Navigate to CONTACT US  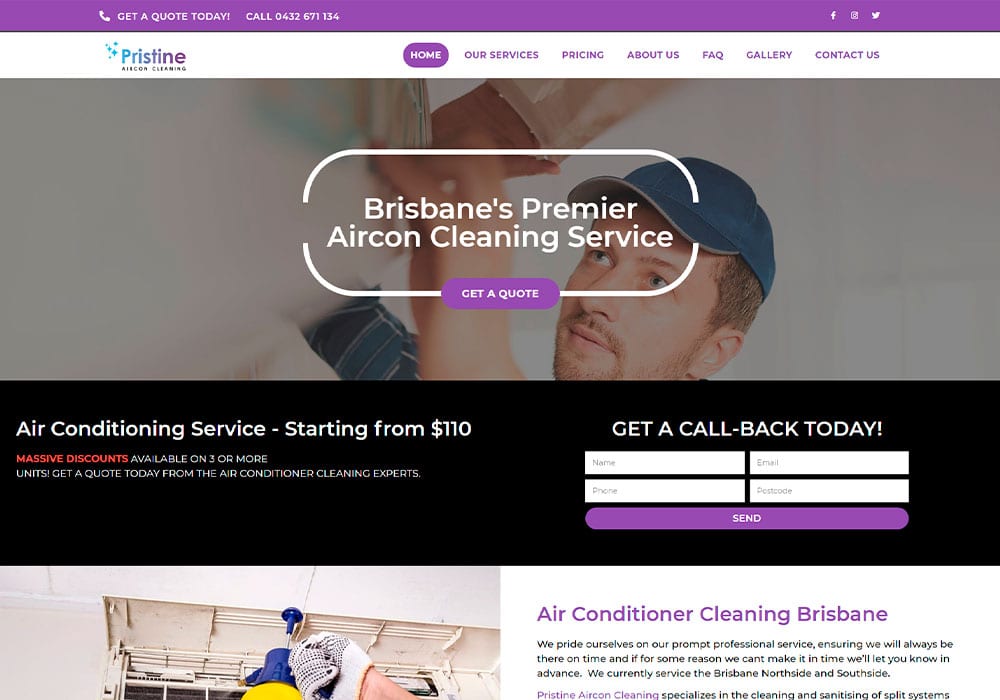pyautogui.click(x=847, y=55)
